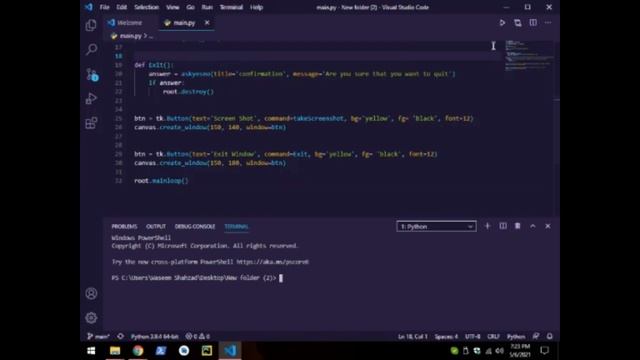Screen dimensions: 640x360
Task: Click the def Exit(): code line
Action: (x=154, y=65)
